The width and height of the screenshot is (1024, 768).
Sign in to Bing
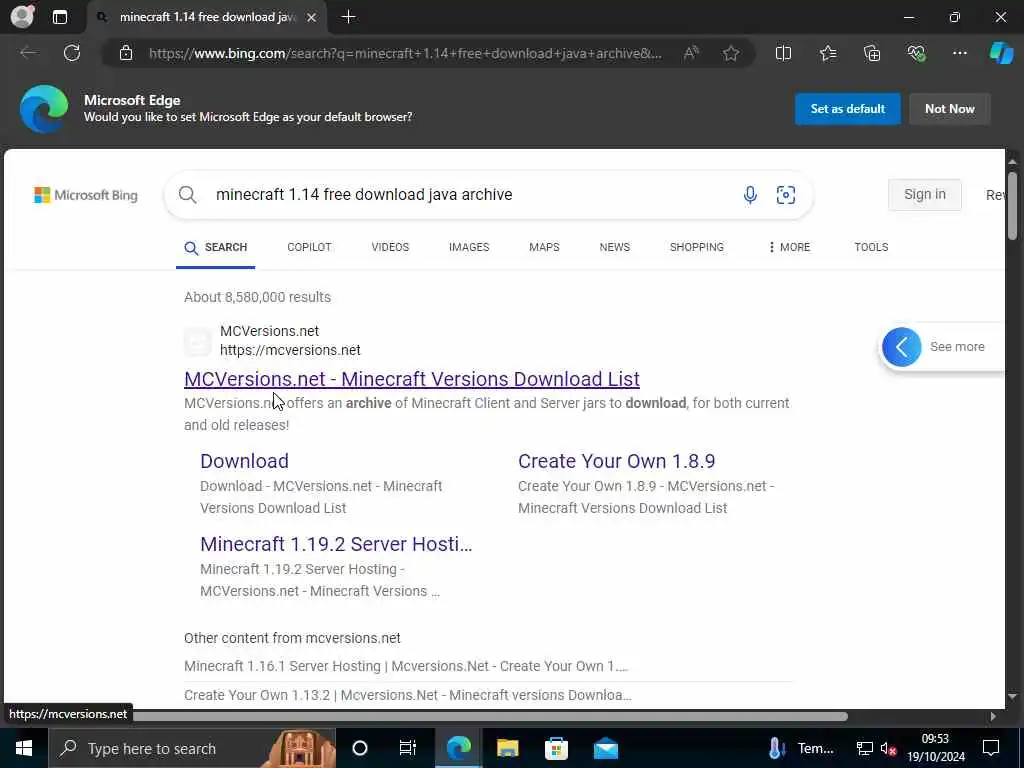924,195
